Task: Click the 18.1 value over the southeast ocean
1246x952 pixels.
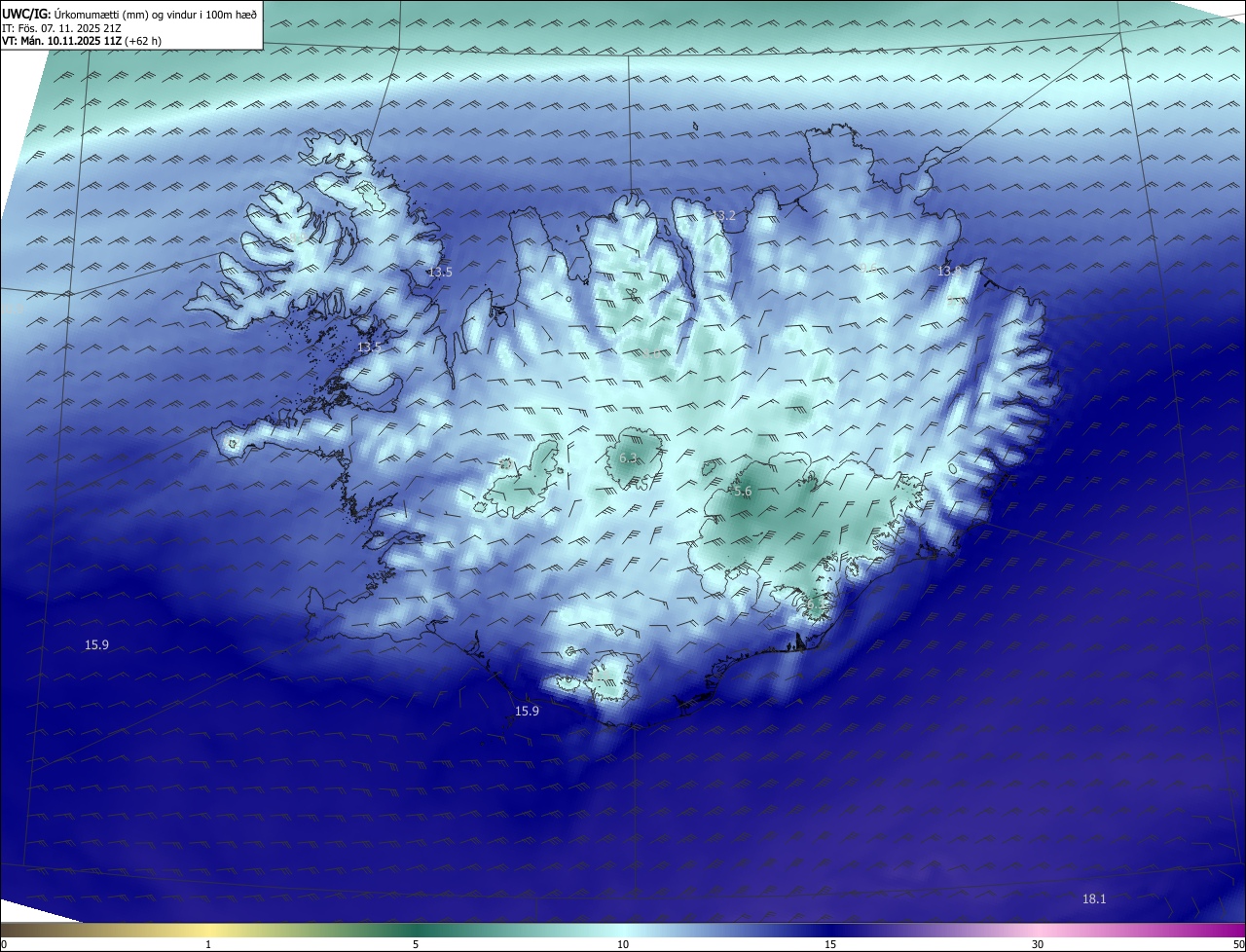Action: click(1094, 898)
